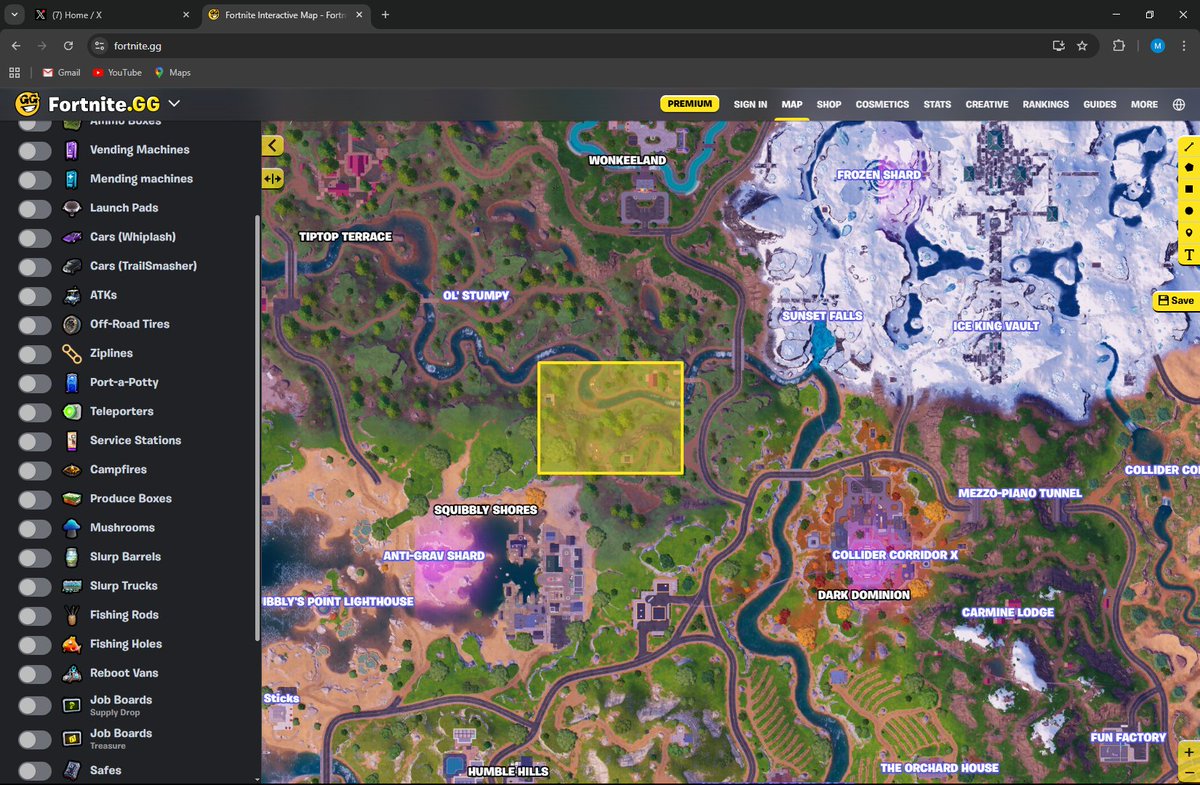Switch on Service Stations toggle
This screenshot has width=1200, height=785.
[34, 440]
